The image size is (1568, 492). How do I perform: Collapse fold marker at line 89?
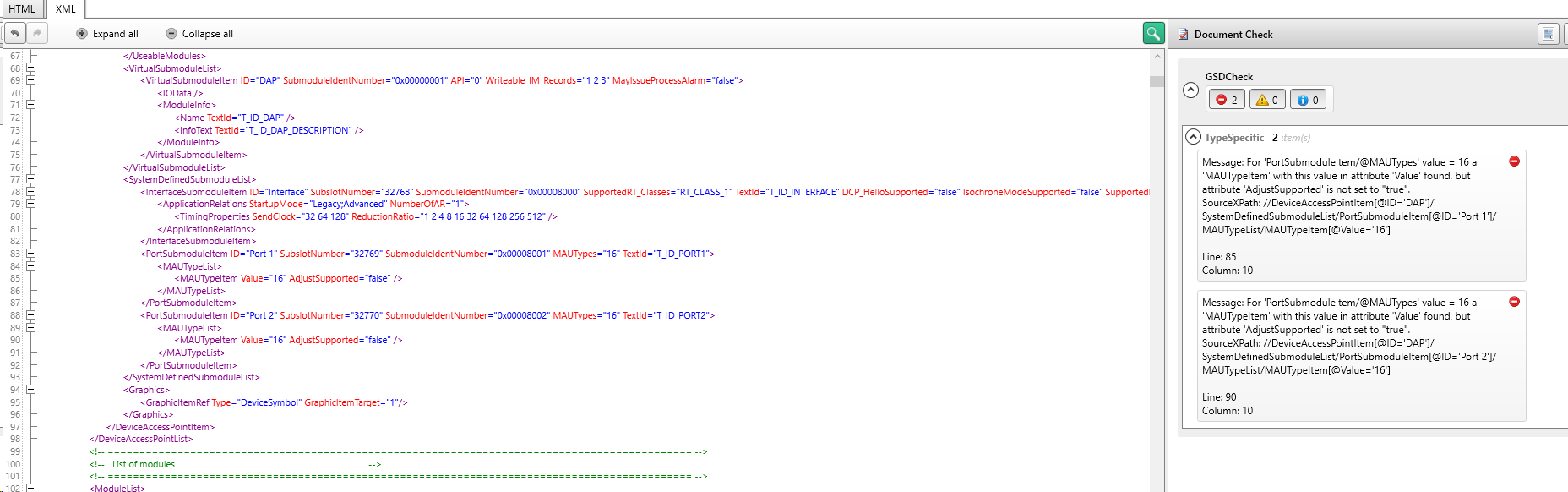point(30,328)
